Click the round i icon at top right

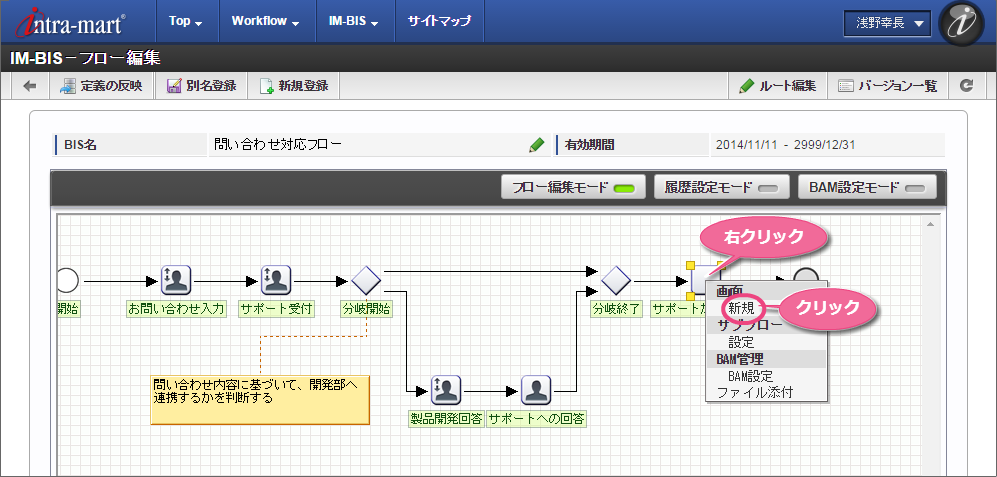click(x=961, y=23)
